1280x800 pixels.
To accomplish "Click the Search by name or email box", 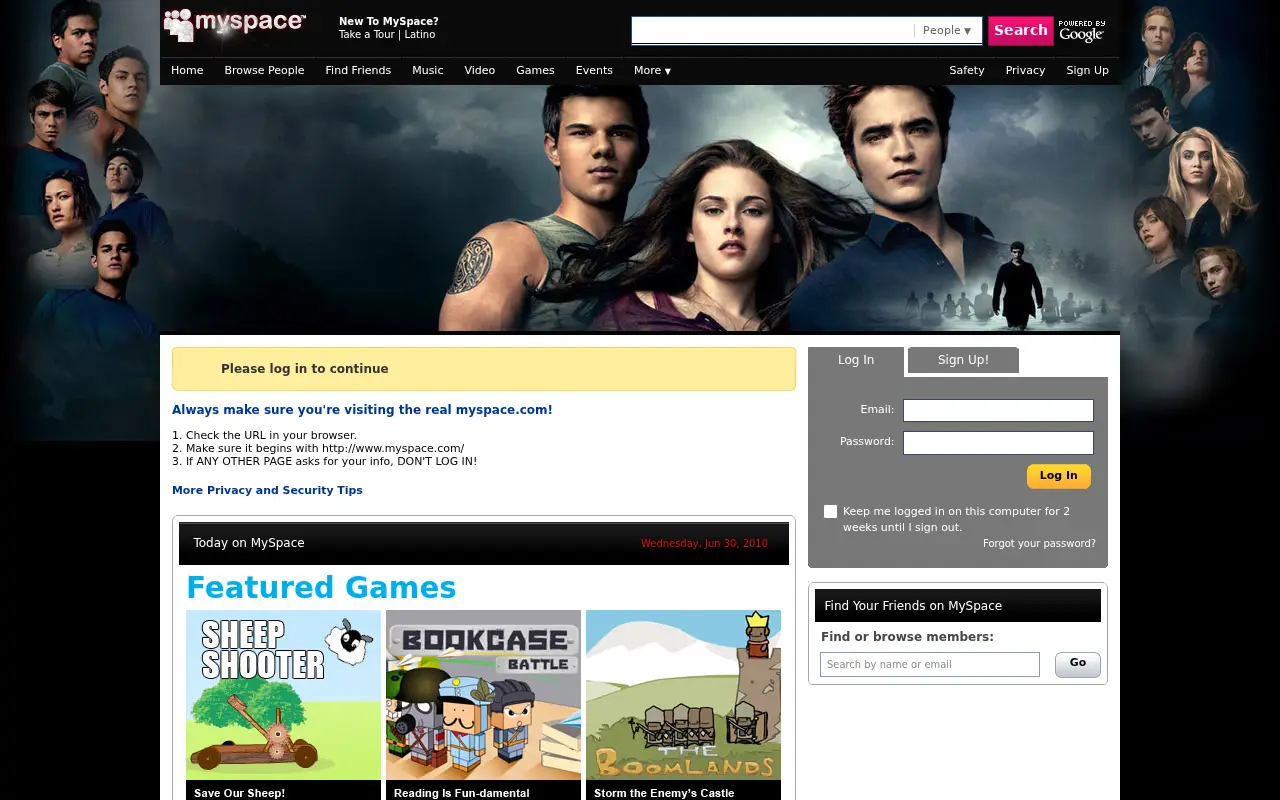I will (x=930, y=665).
